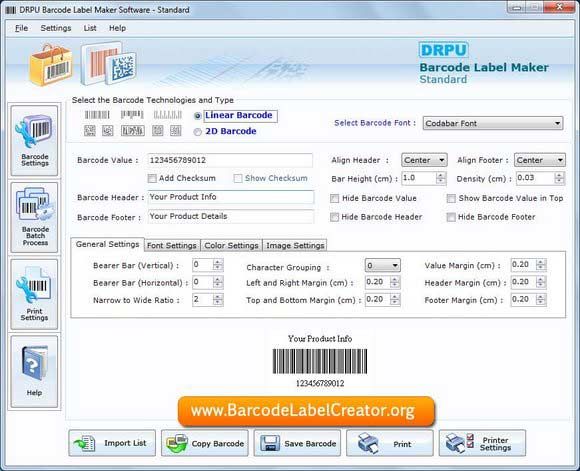Click the third linear barcode sample icon
Viewport: 580px width, 471px height.
[168, 115]
